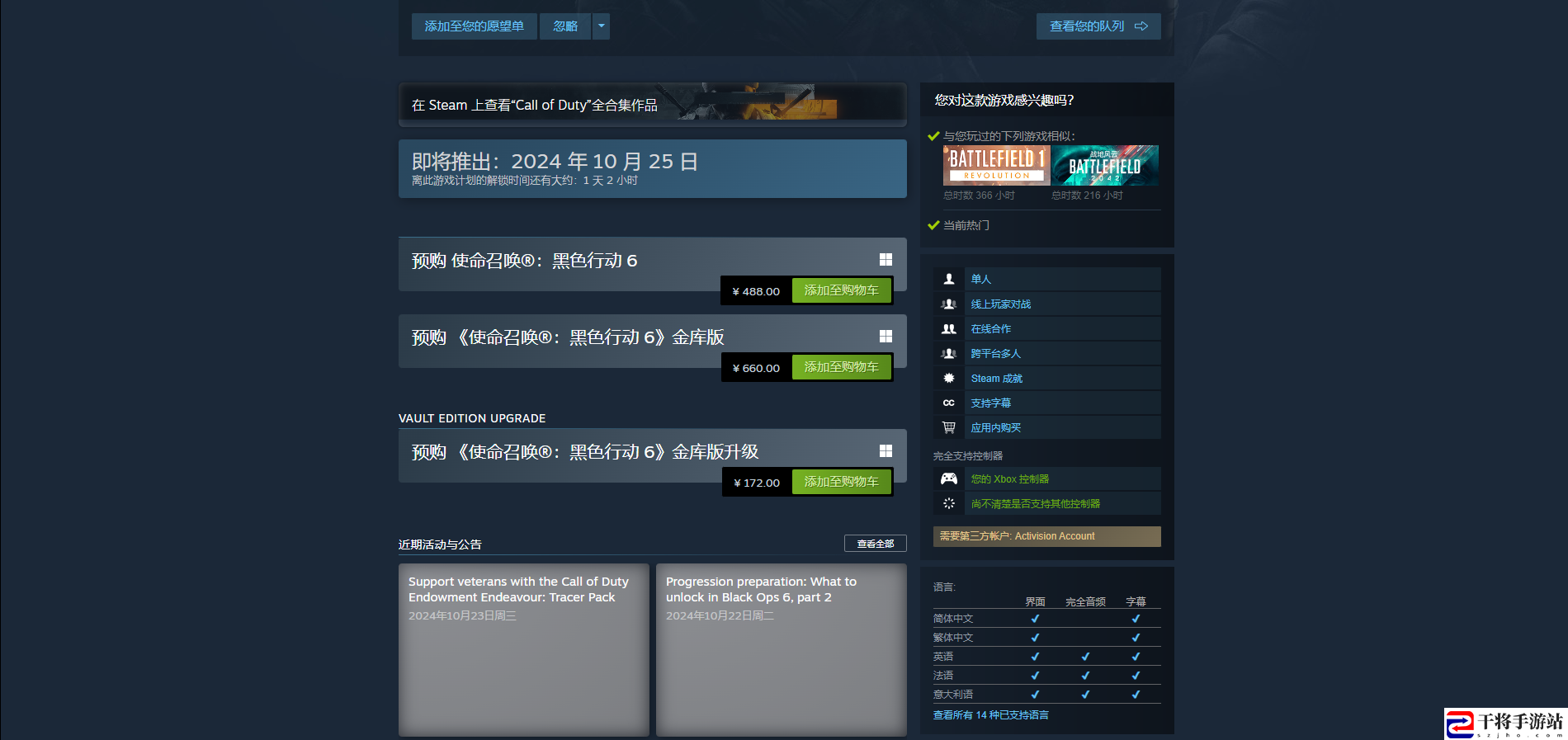Click 意大利语 language row label

(x=953, y=695)
